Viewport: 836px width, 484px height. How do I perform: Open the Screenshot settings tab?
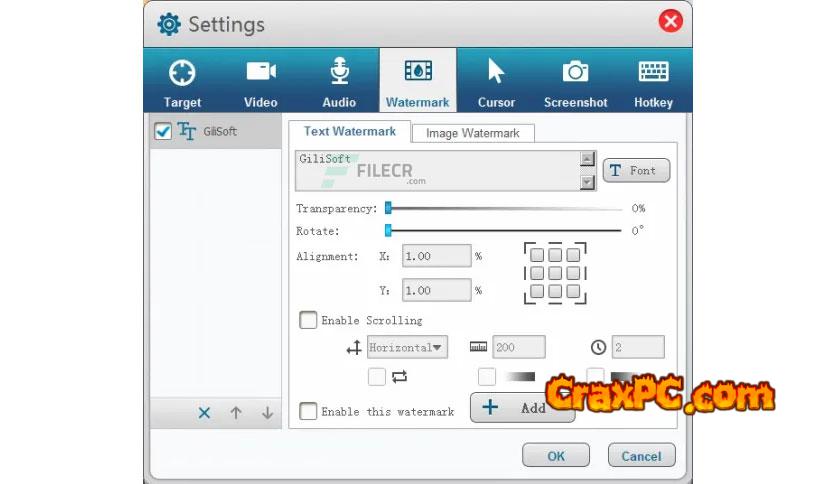(575, 81)
